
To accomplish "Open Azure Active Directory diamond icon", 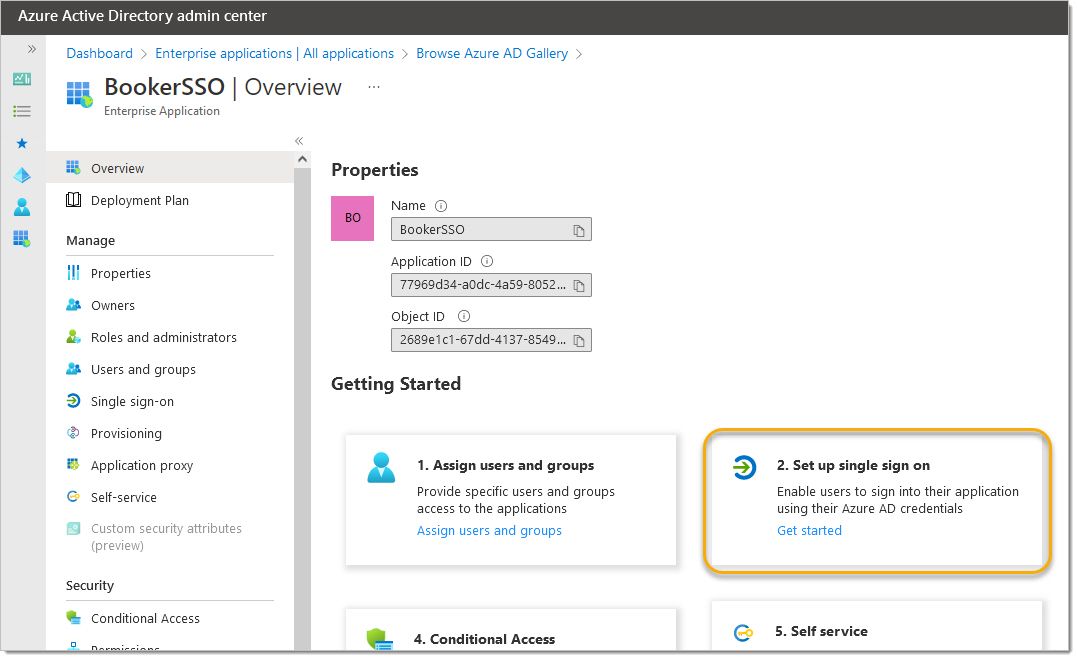I will click(x=22, y=175).
